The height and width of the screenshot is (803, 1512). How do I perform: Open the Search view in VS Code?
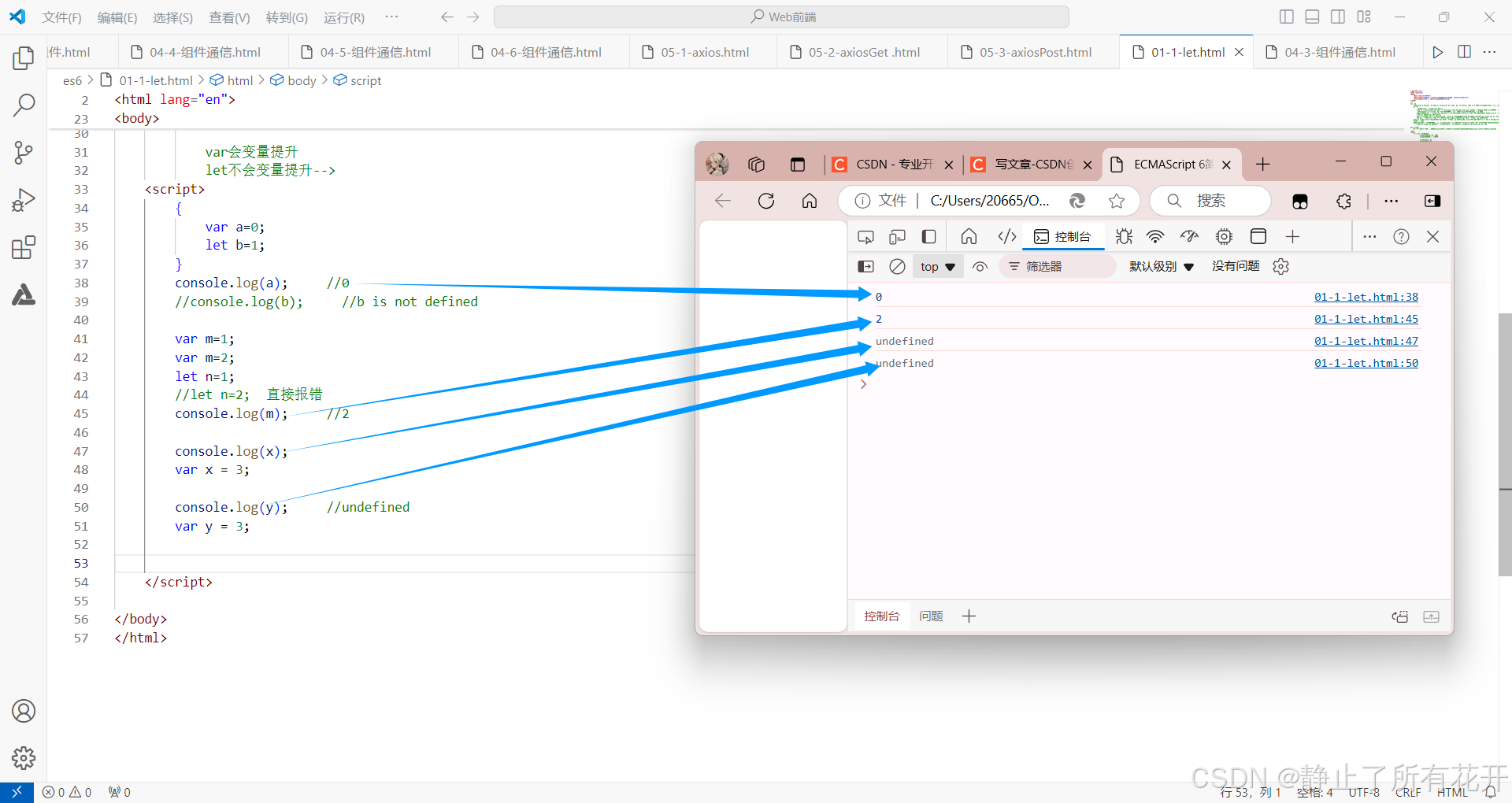tap(24, 105)
